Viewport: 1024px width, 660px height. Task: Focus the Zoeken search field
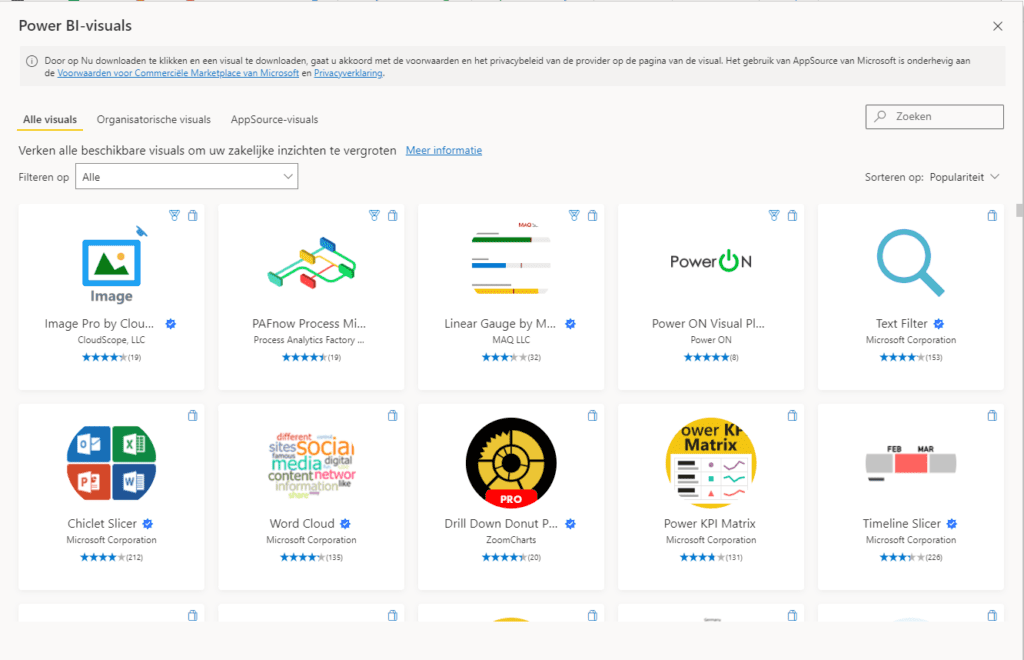(935, 117)
